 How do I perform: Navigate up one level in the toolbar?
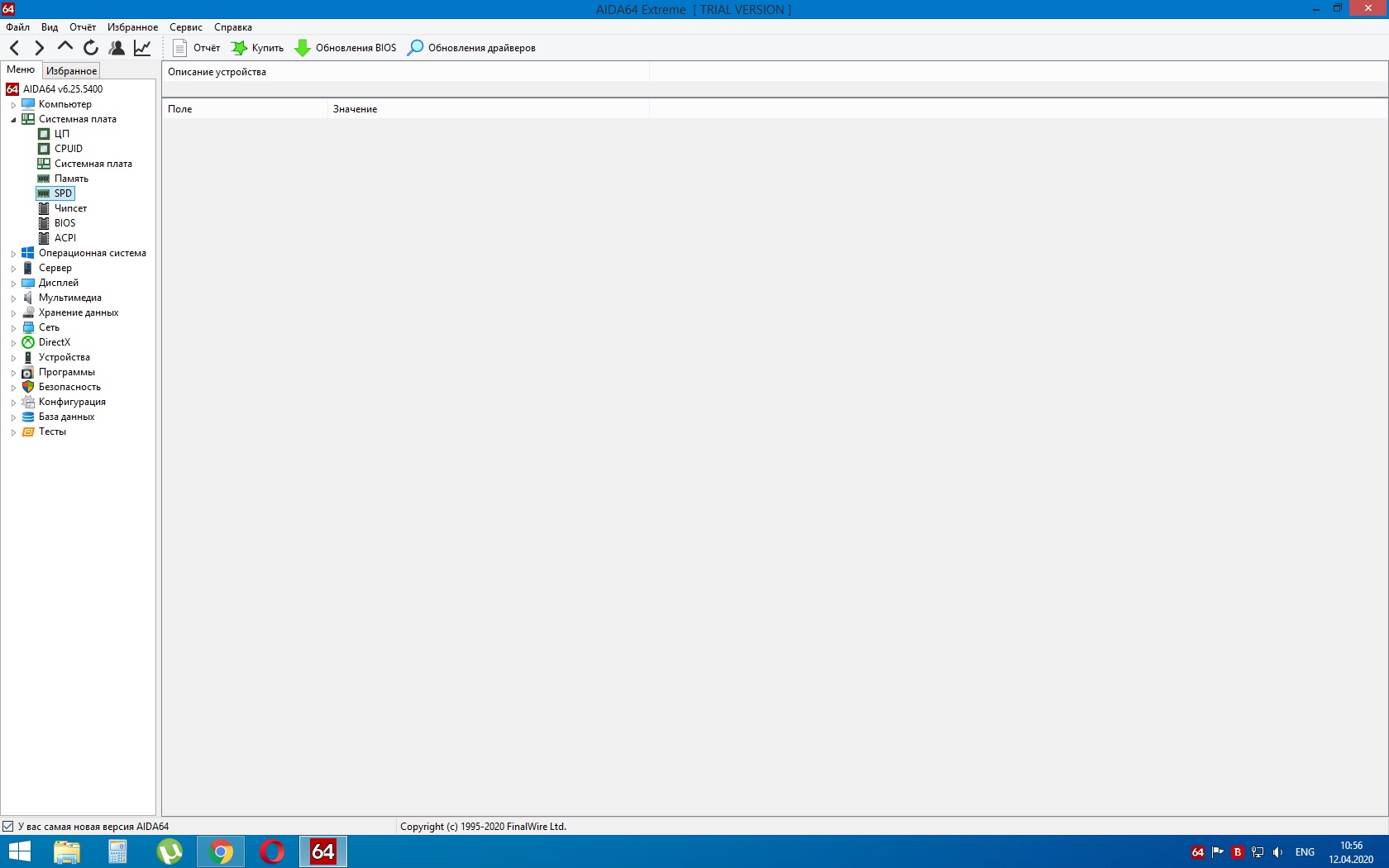(65, 47)
